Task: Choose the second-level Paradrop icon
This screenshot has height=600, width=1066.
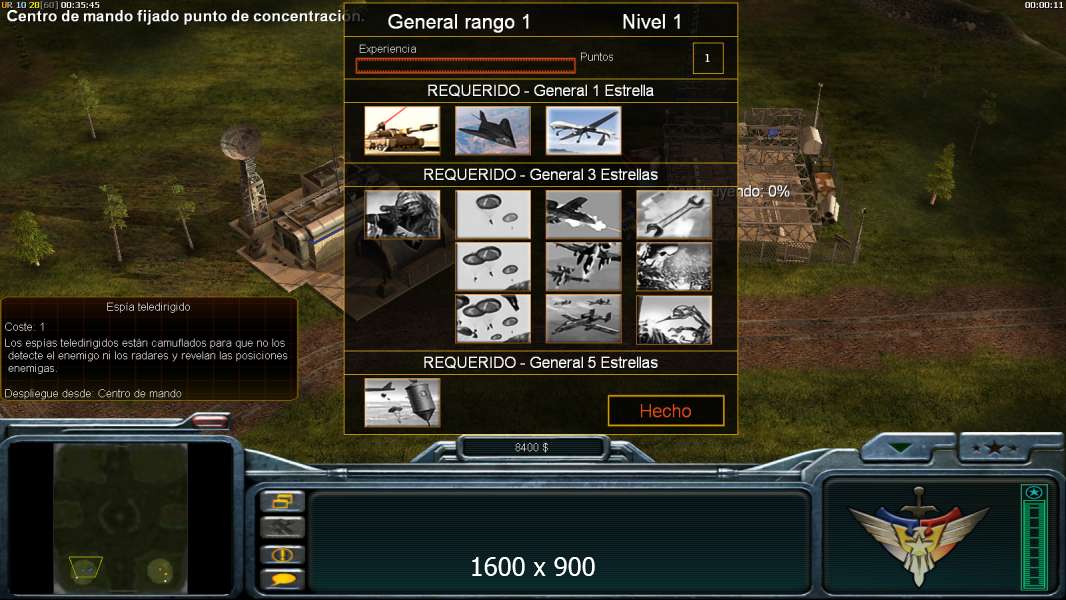Action: pos(492,267)
